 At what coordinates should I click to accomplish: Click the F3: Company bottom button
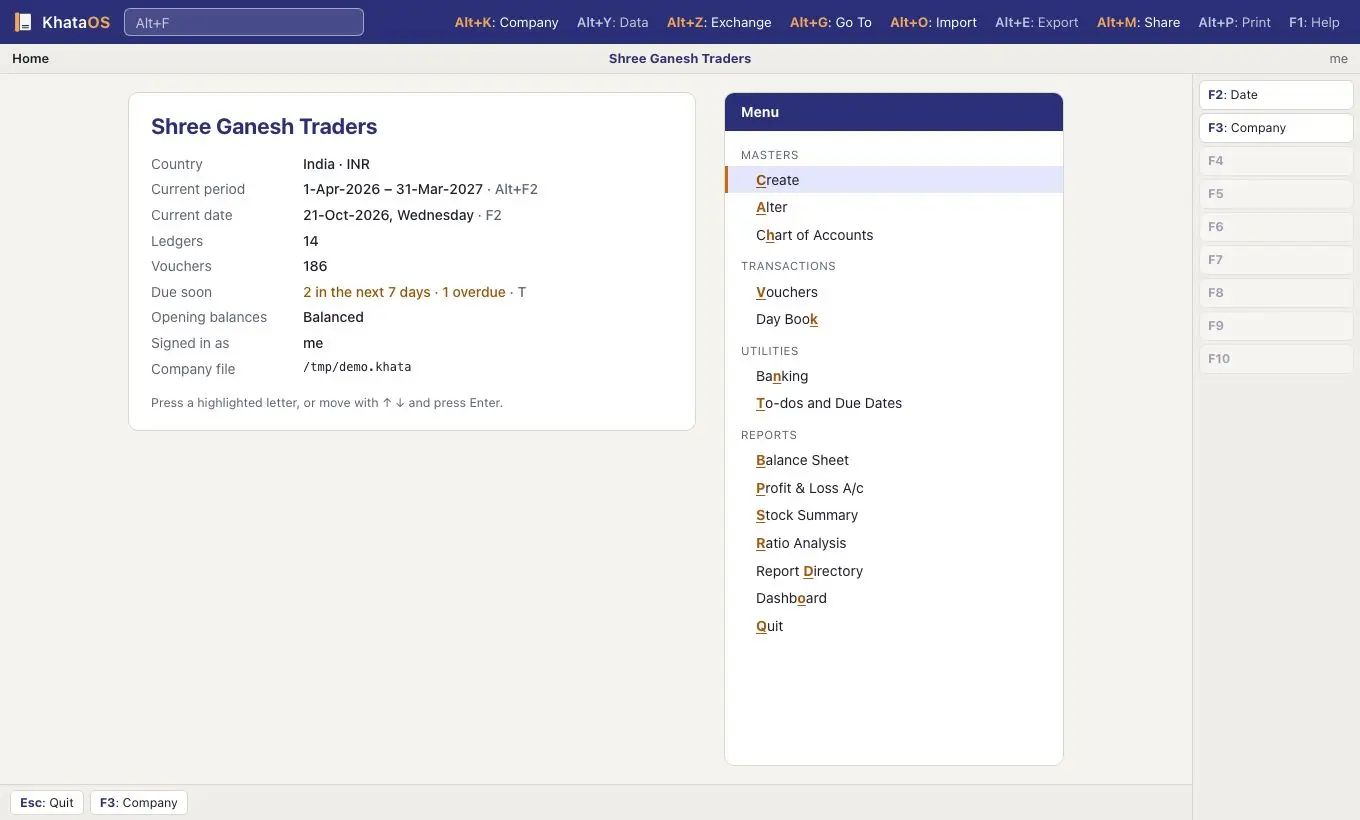click(139, 803)
